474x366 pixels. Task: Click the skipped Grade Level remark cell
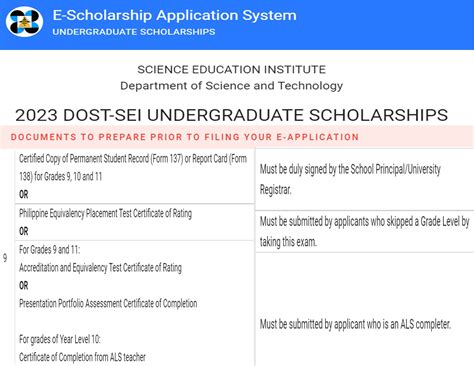[365, 231]
